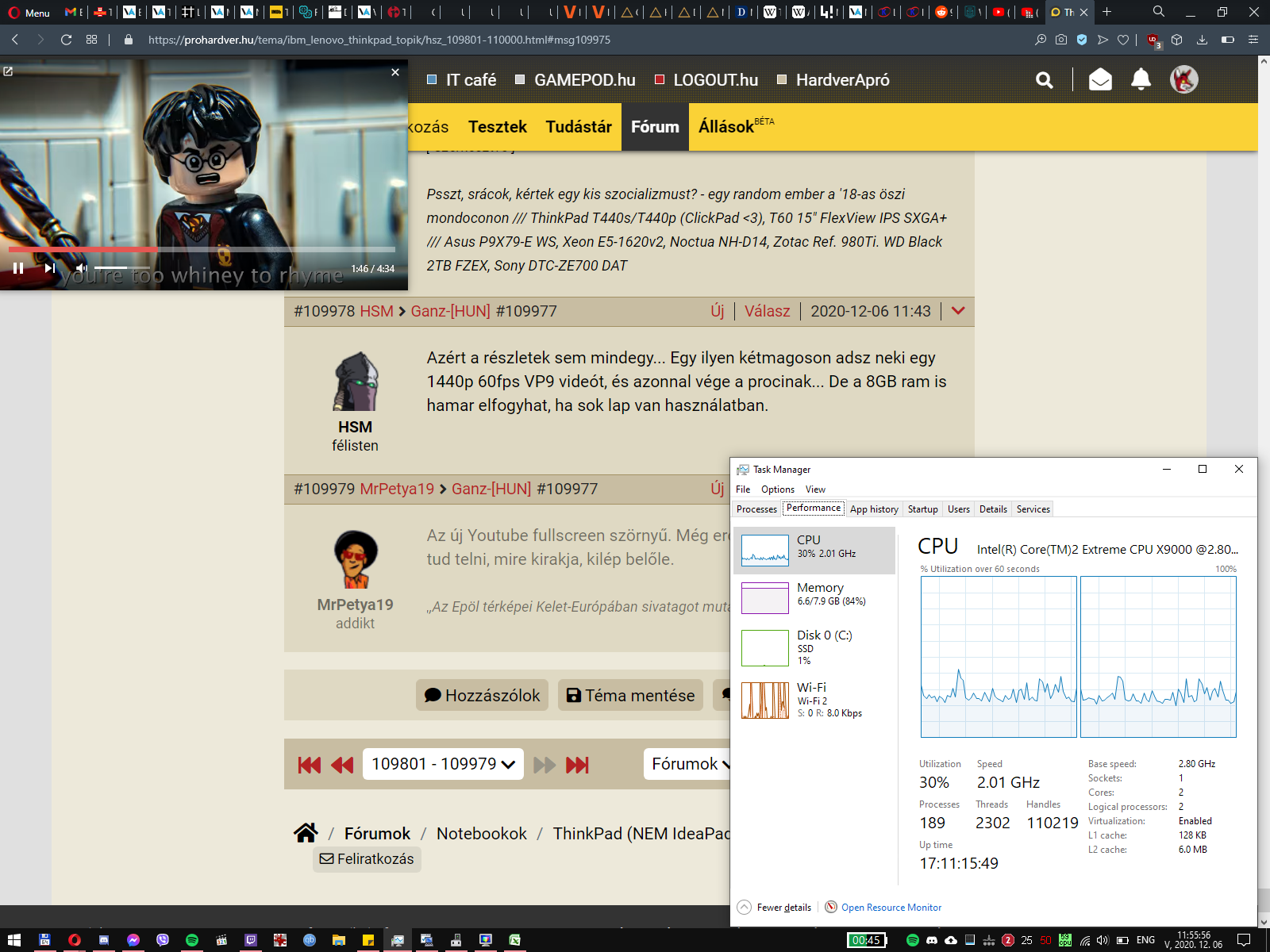The width and height of the screenshot is (1270, 952).
Task: Open the site search magnifier
Action: click(1045, 79)
